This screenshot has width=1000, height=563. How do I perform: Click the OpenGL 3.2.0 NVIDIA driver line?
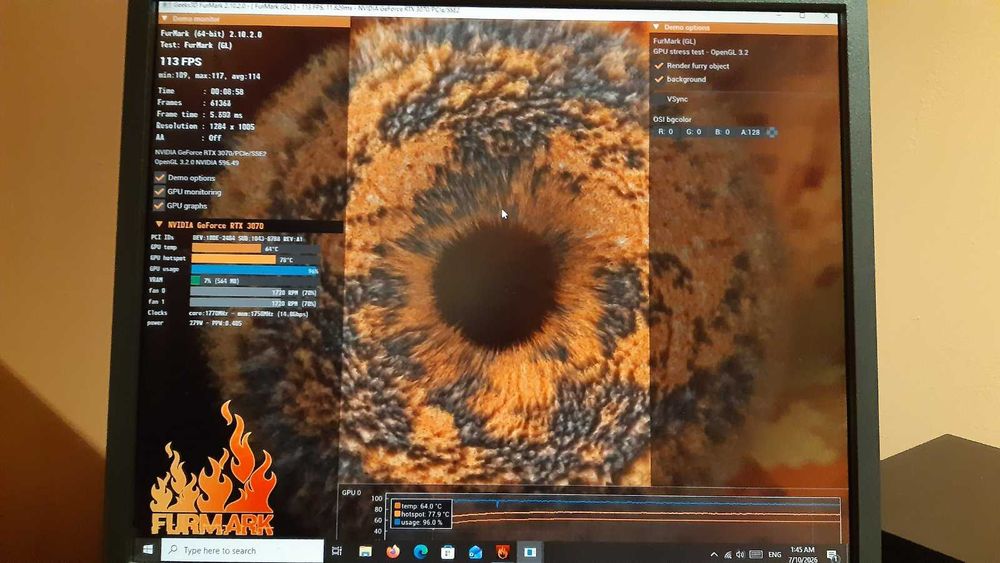tap(197, 163)
